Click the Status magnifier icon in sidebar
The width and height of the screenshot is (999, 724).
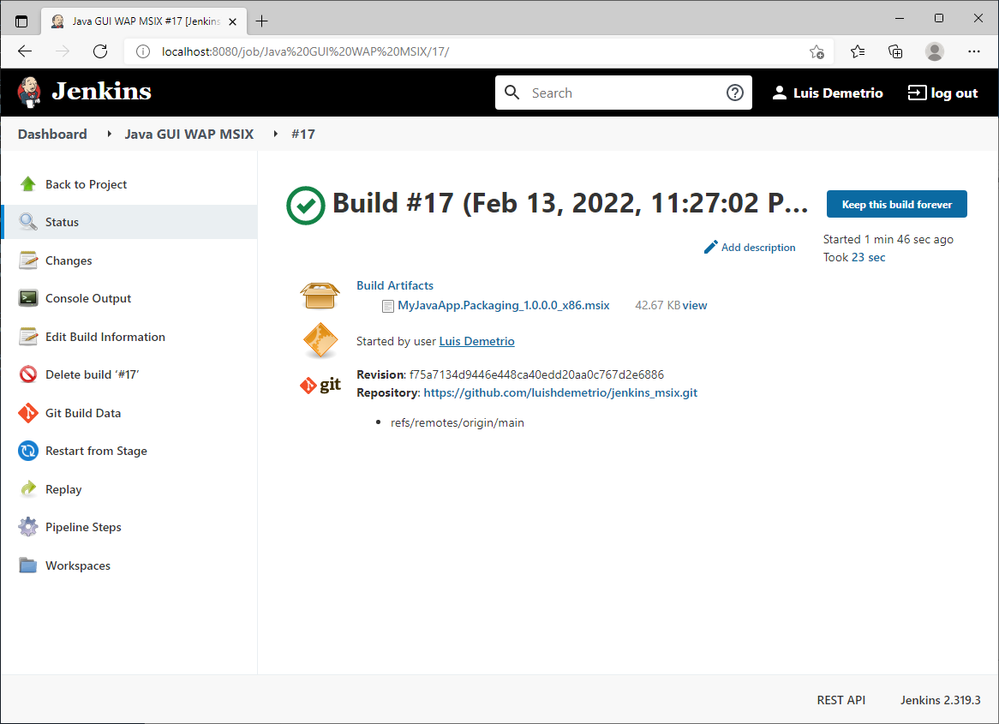28,222
